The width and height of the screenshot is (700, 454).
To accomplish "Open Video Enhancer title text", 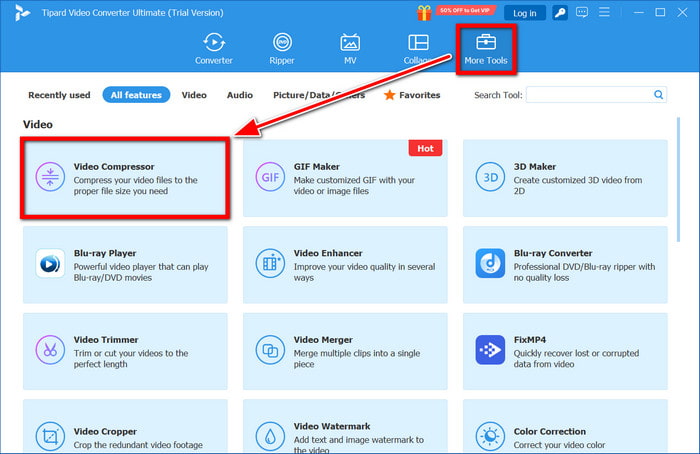I will pyautogui.click(x=328, y=253).
